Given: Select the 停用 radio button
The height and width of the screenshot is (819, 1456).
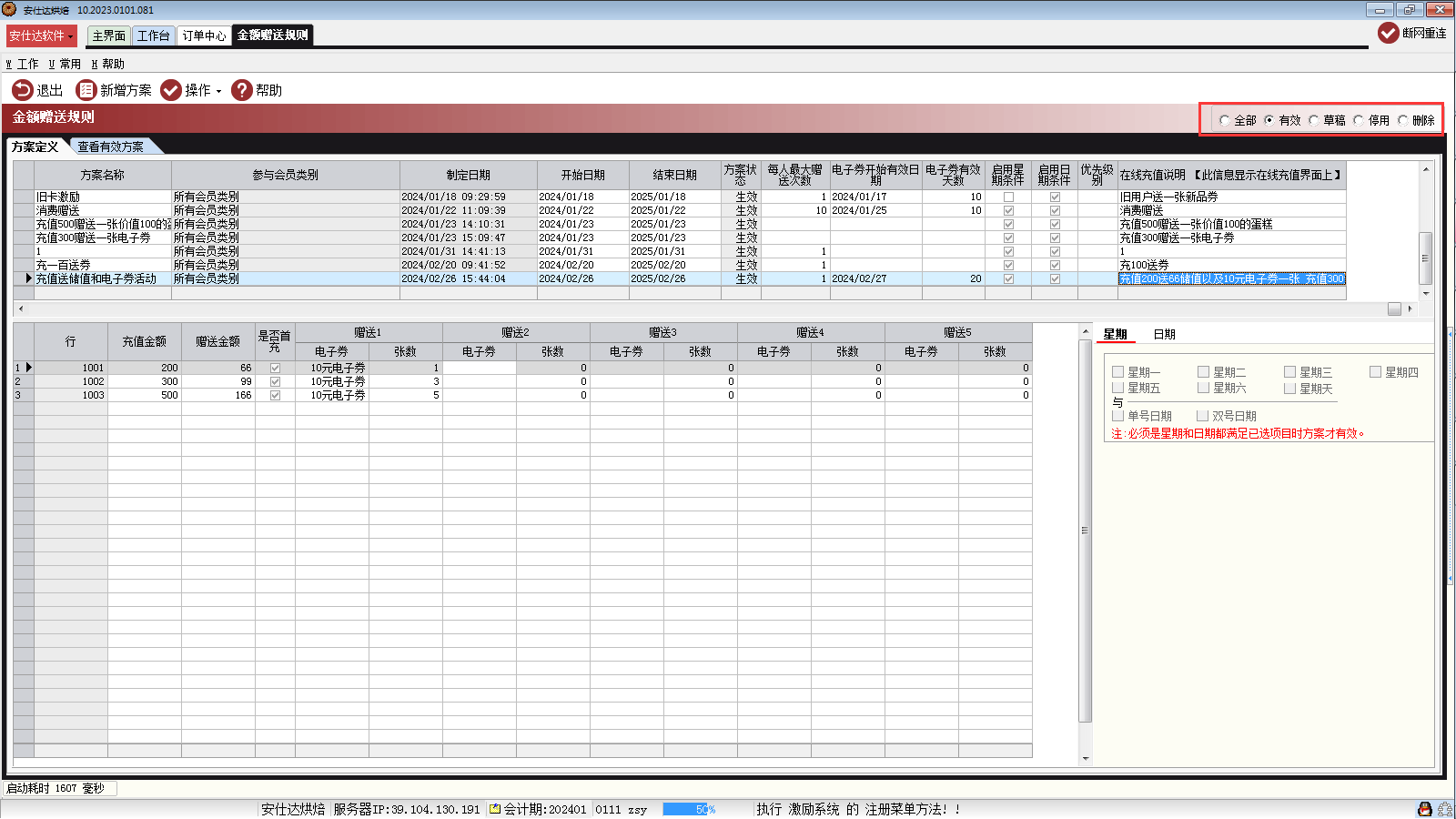Looking at the screenshot, I should coord(1359,120).
